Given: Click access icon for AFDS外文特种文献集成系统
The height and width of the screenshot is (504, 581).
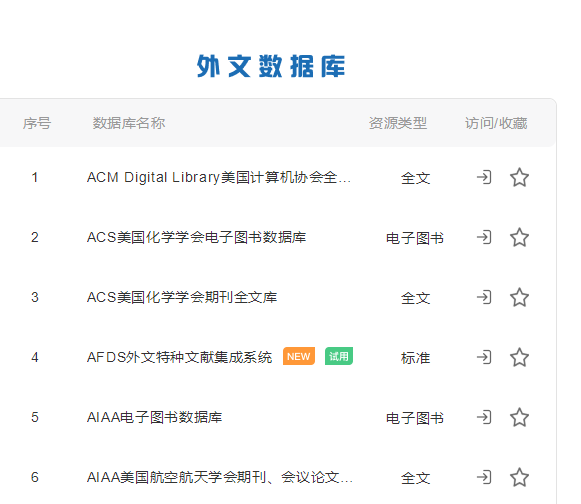Looking at the screenshot, I should tap(484, 357).
